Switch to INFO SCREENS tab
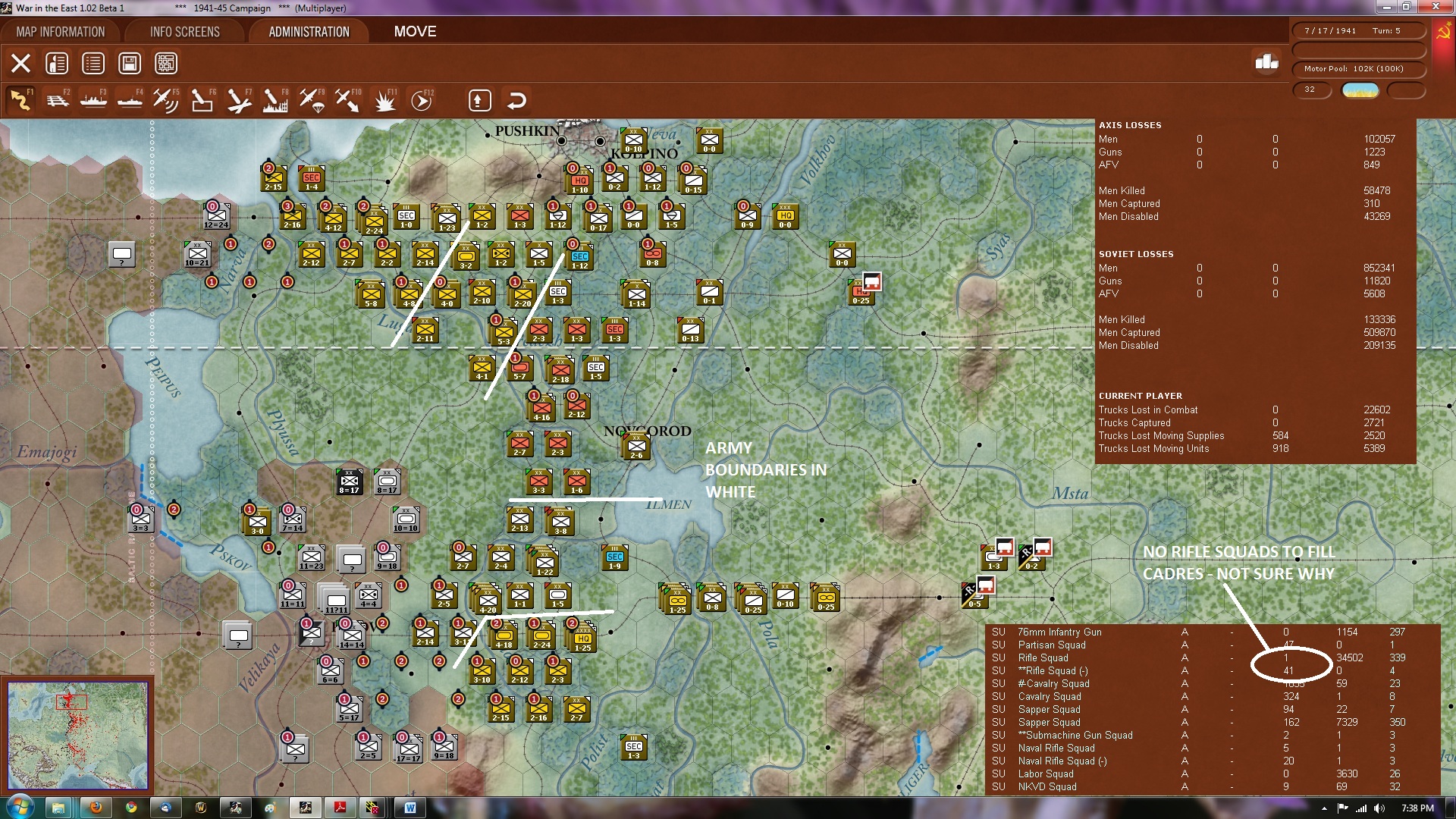Viewport: 1456px width, 819px height. 185,31
